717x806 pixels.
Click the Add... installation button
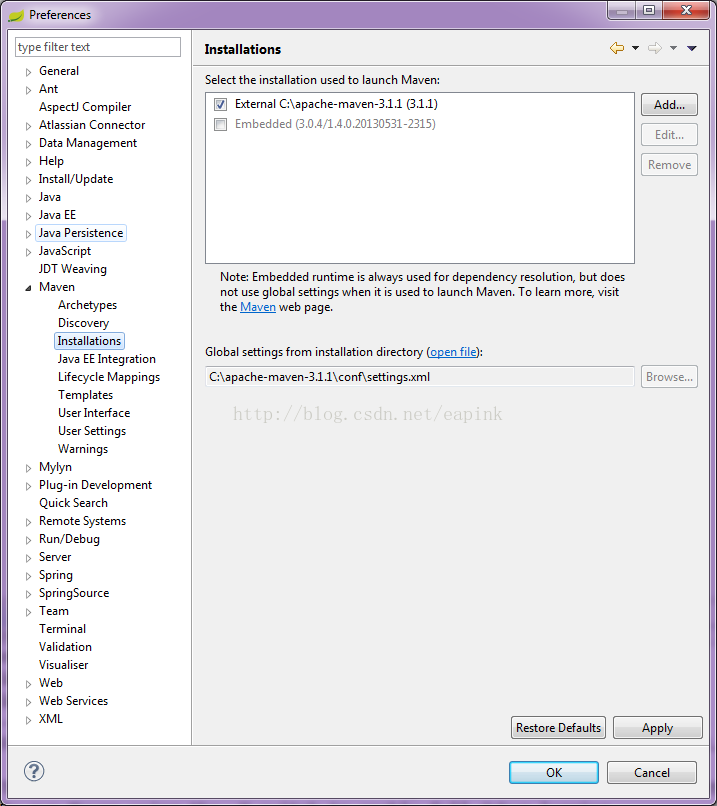click(669, 105)
